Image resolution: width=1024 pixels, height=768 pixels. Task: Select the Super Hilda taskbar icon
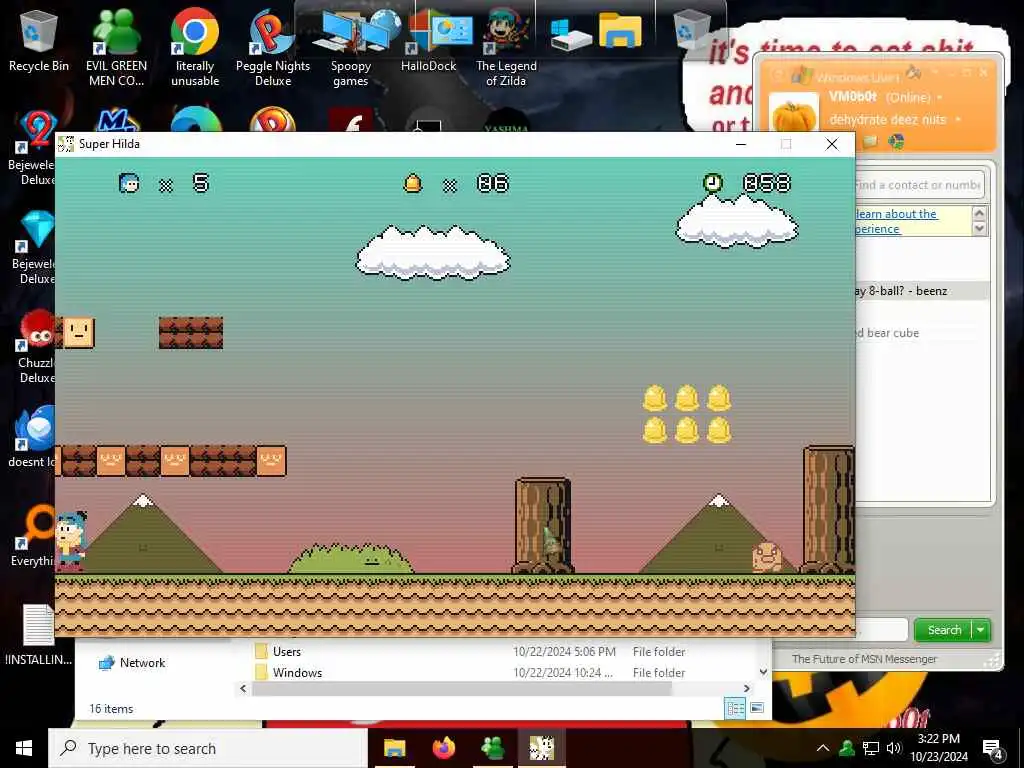click(541, 748)
